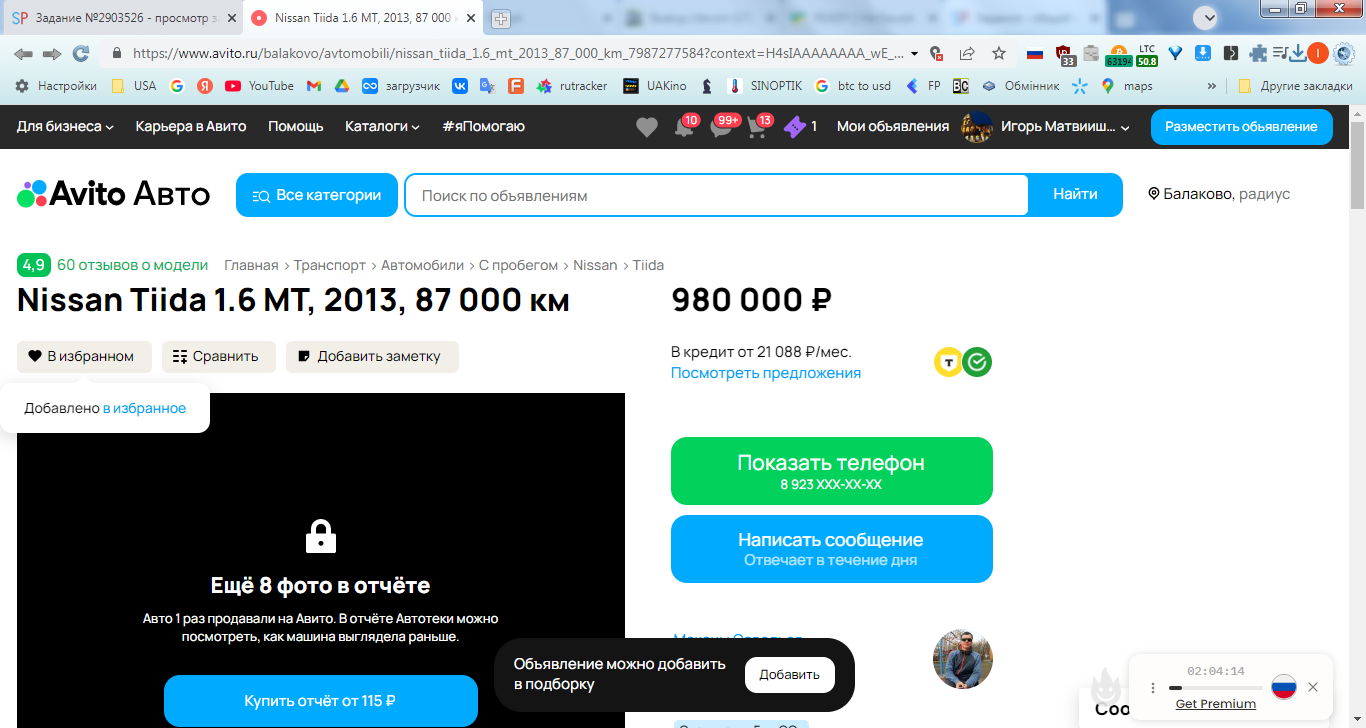Open Помощь in the top menu

click(x=296, y=127)
